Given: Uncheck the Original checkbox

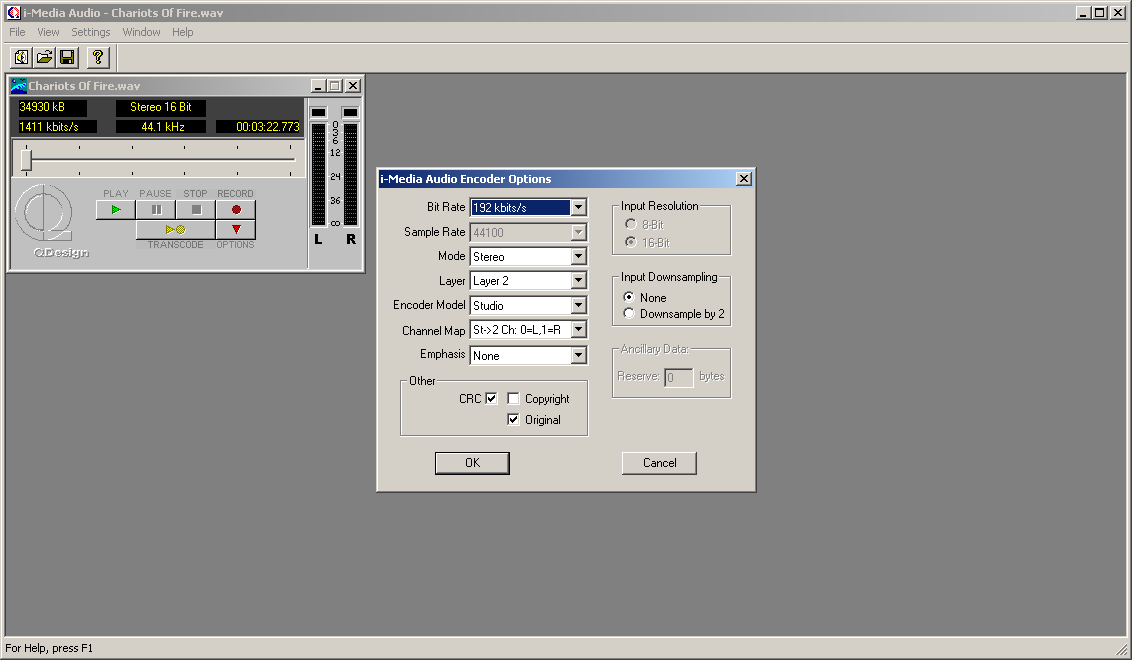Looking at the screenshot, I should (513, 420).
